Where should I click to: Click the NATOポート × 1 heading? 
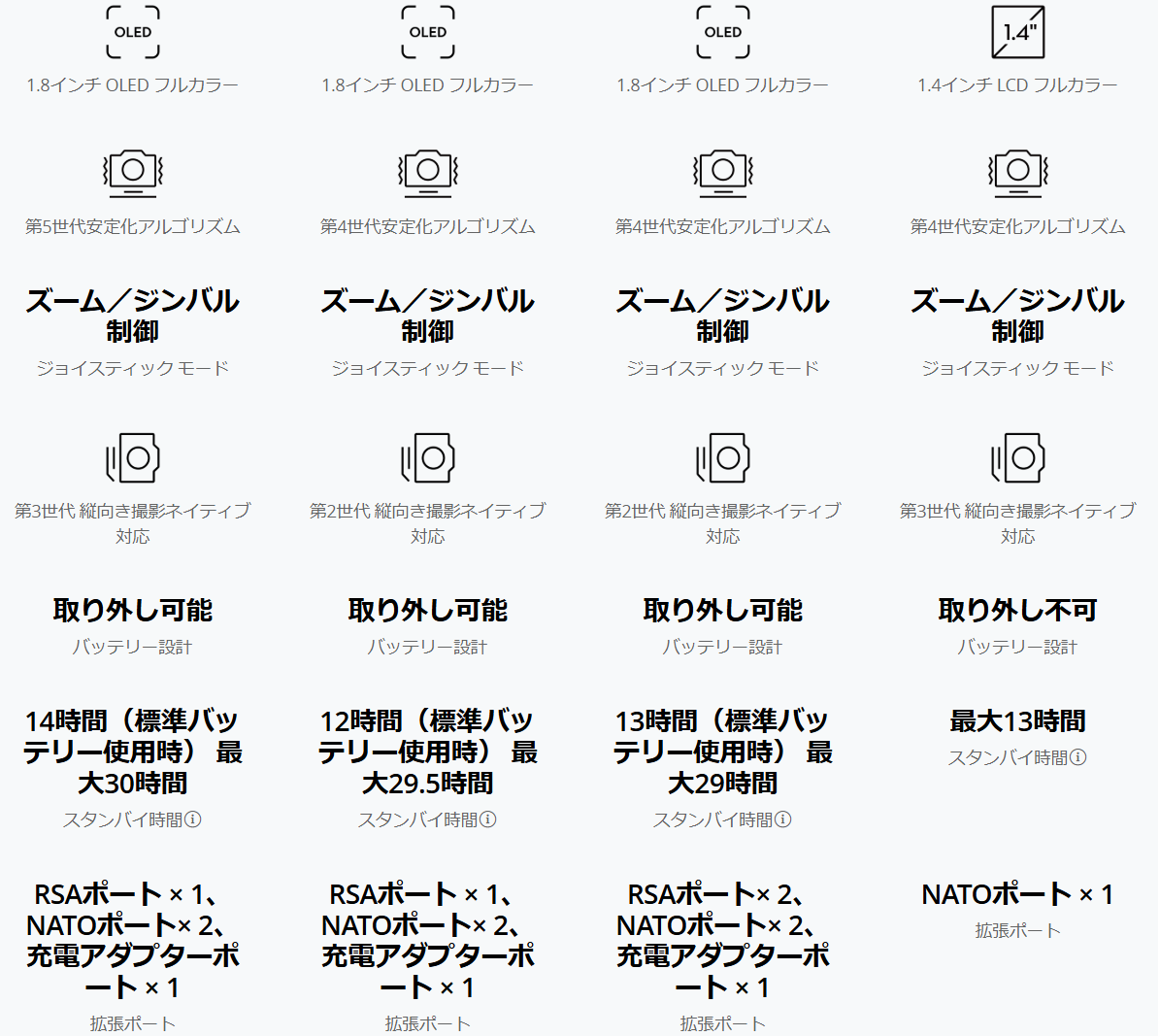coord(1017,894)
